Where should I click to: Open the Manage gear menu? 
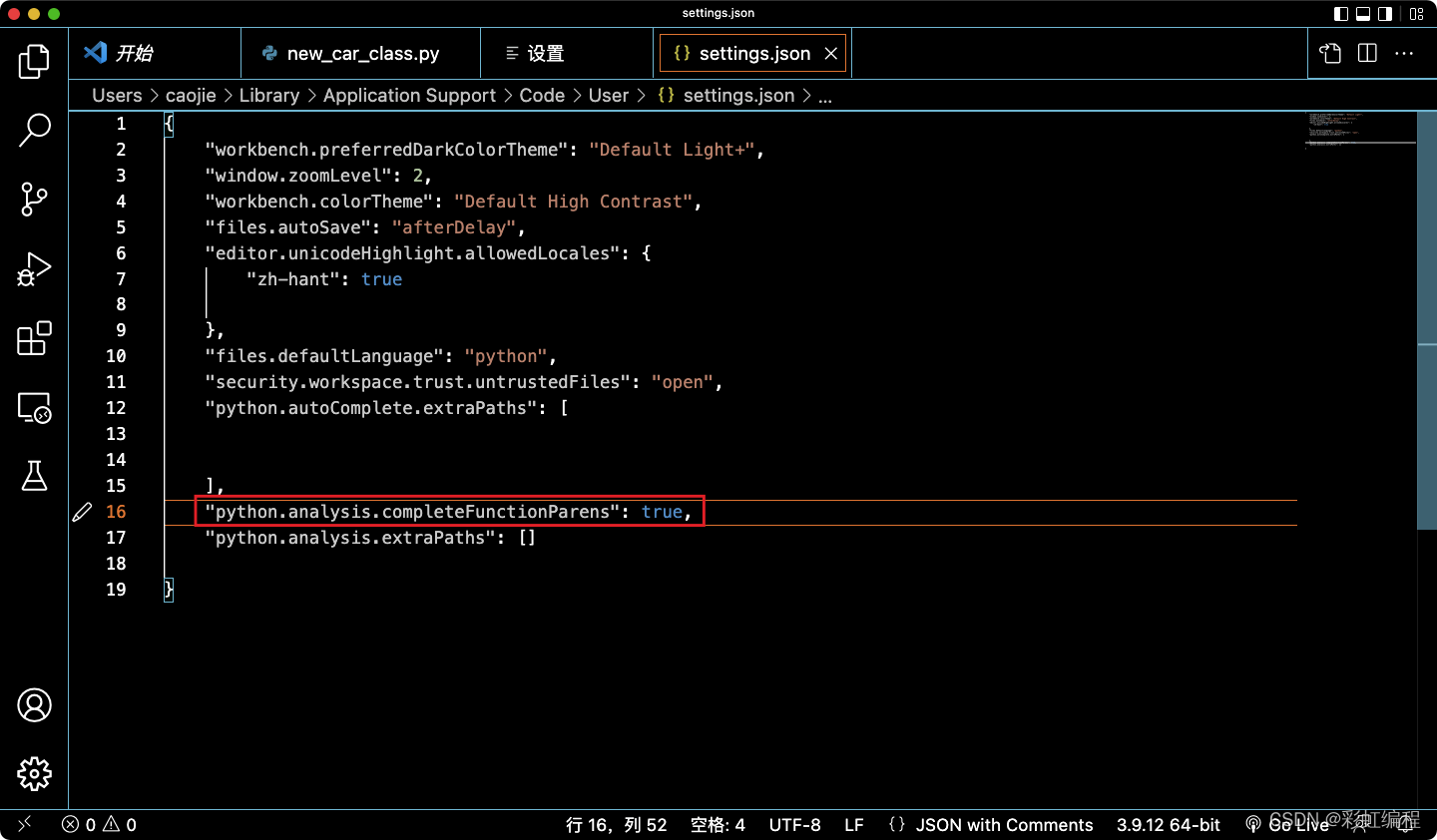[x=34, y=774]
